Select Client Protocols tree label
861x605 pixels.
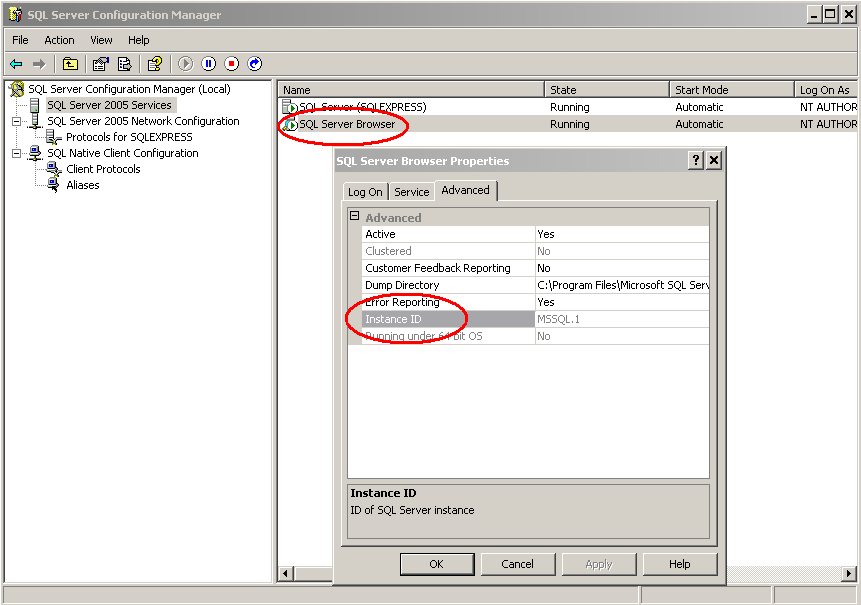point(103,169)
